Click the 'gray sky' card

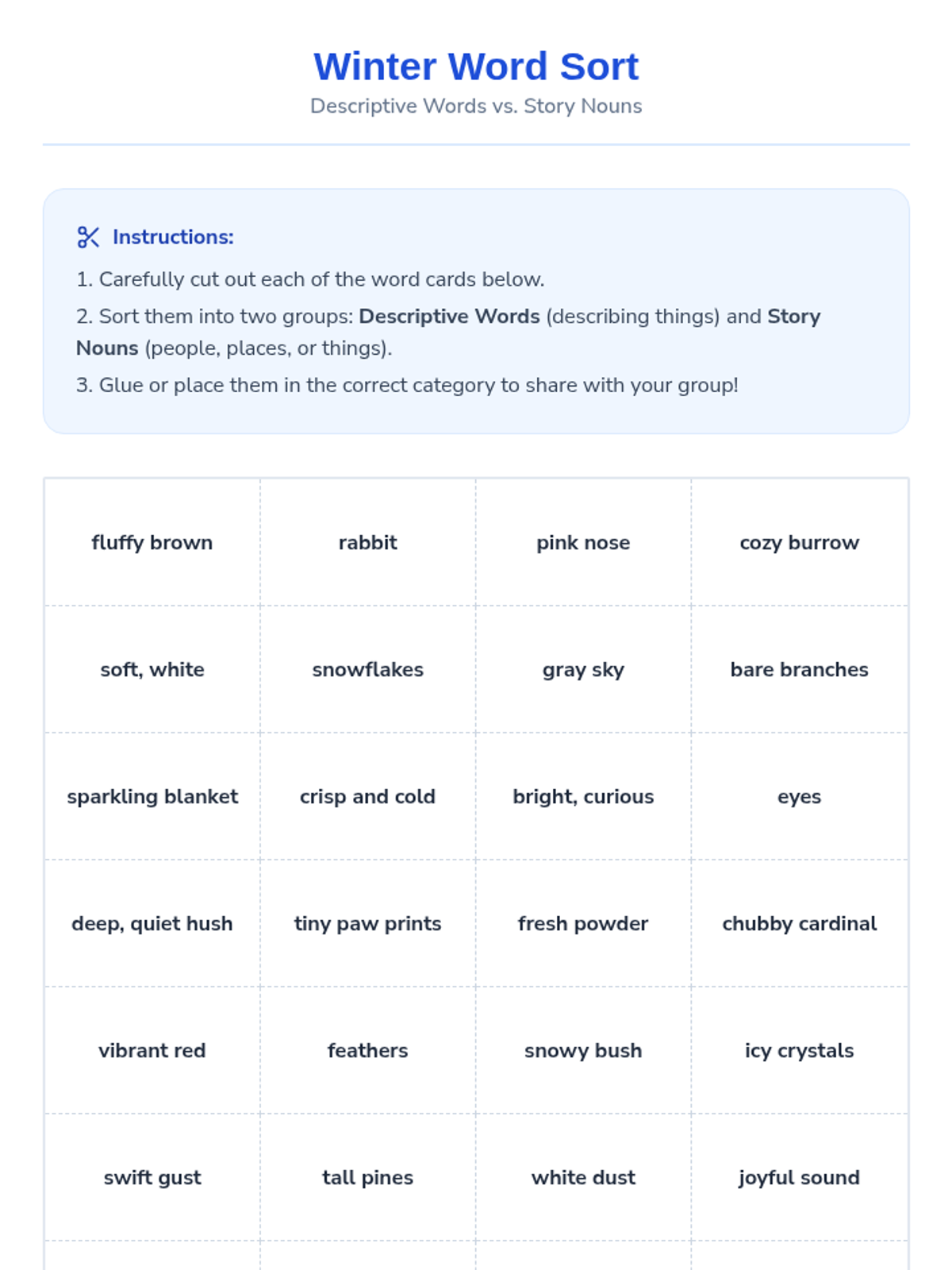[x=583, y=669]
